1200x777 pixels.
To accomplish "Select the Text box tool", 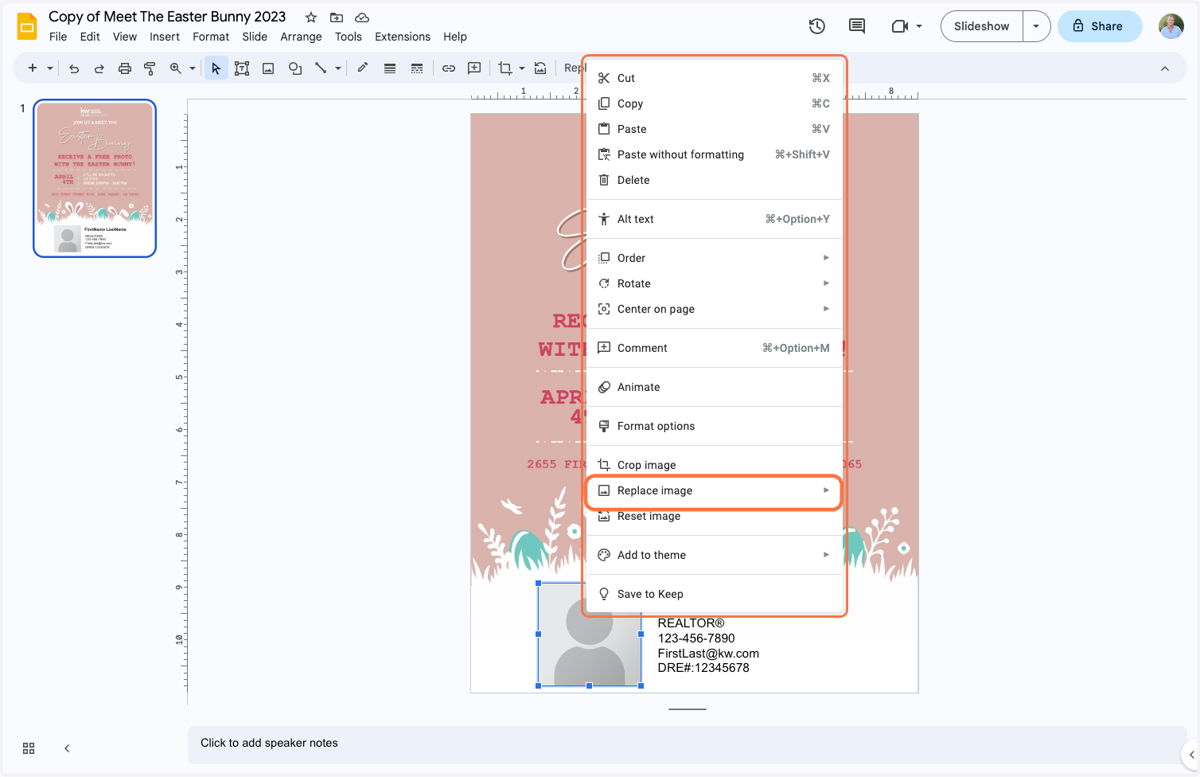I will (x=242, y=68).
